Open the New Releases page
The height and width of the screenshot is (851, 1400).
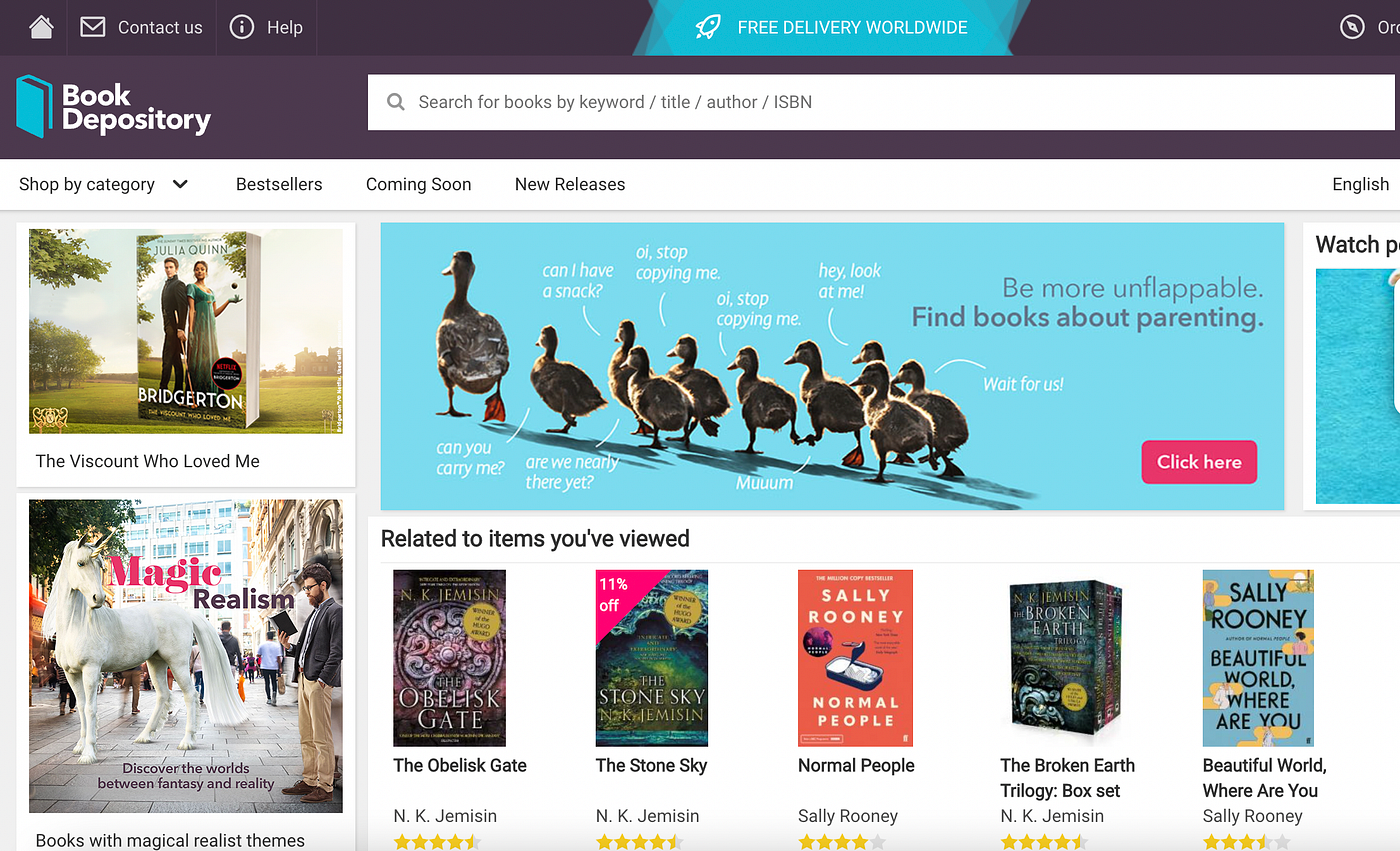point(569,184)
